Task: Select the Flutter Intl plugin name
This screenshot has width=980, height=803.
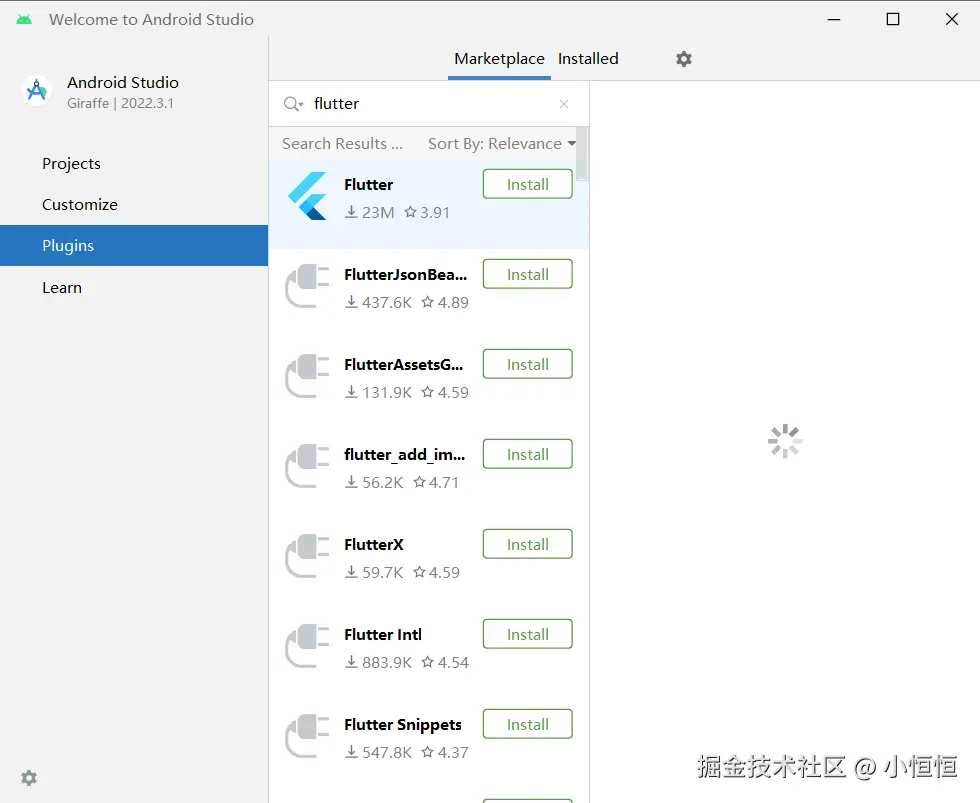Action: pyautogui.click(x=382, y=635)
